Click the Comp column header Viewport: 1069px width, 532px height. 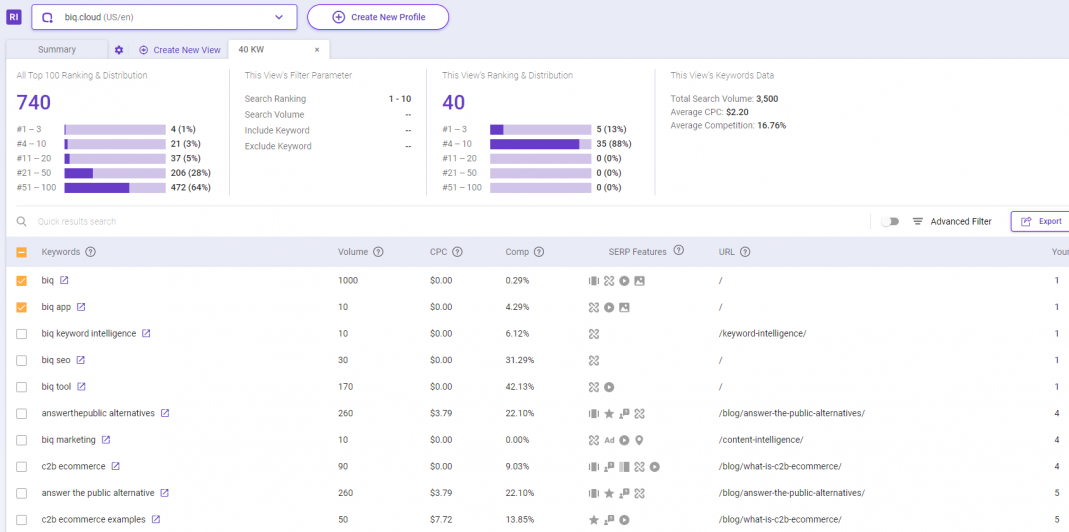pyautogui.click(x=517, y=252)
